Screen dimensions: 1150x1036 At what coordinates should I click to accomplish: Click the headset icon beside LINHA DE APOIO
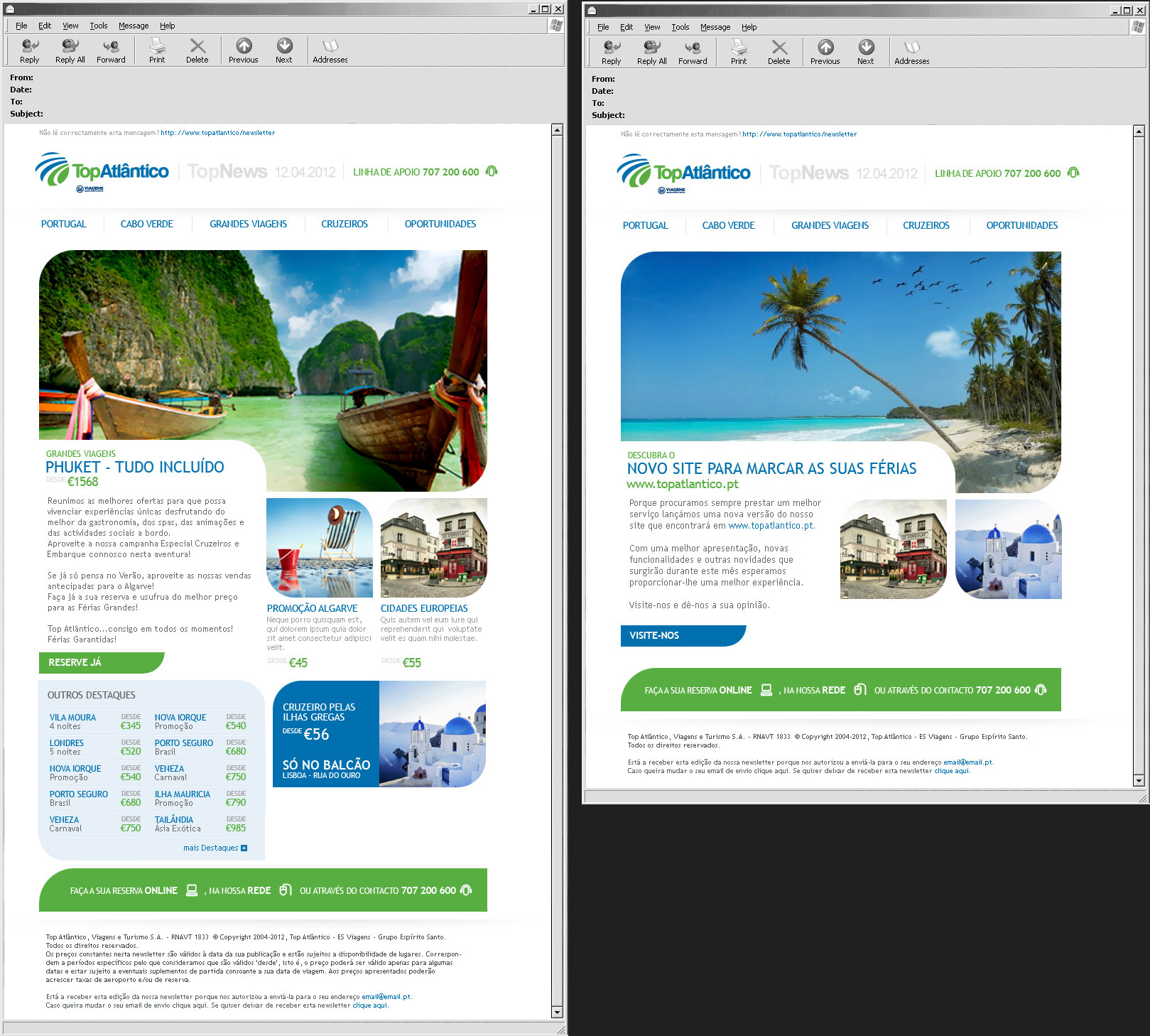[492, 171]
